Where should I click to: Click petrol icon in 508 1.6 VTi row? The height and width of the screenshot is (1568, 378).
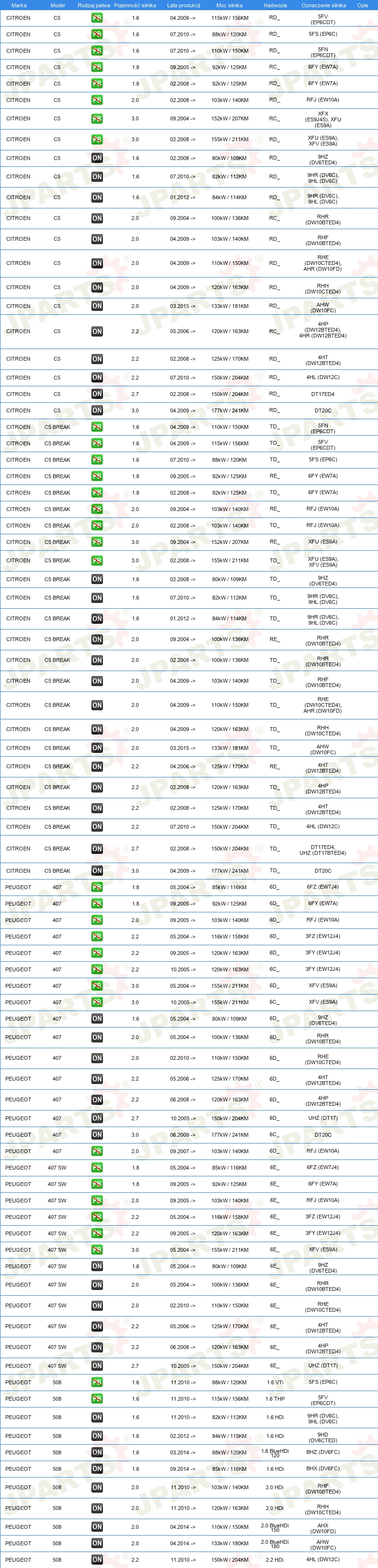tap(97, 1382)
